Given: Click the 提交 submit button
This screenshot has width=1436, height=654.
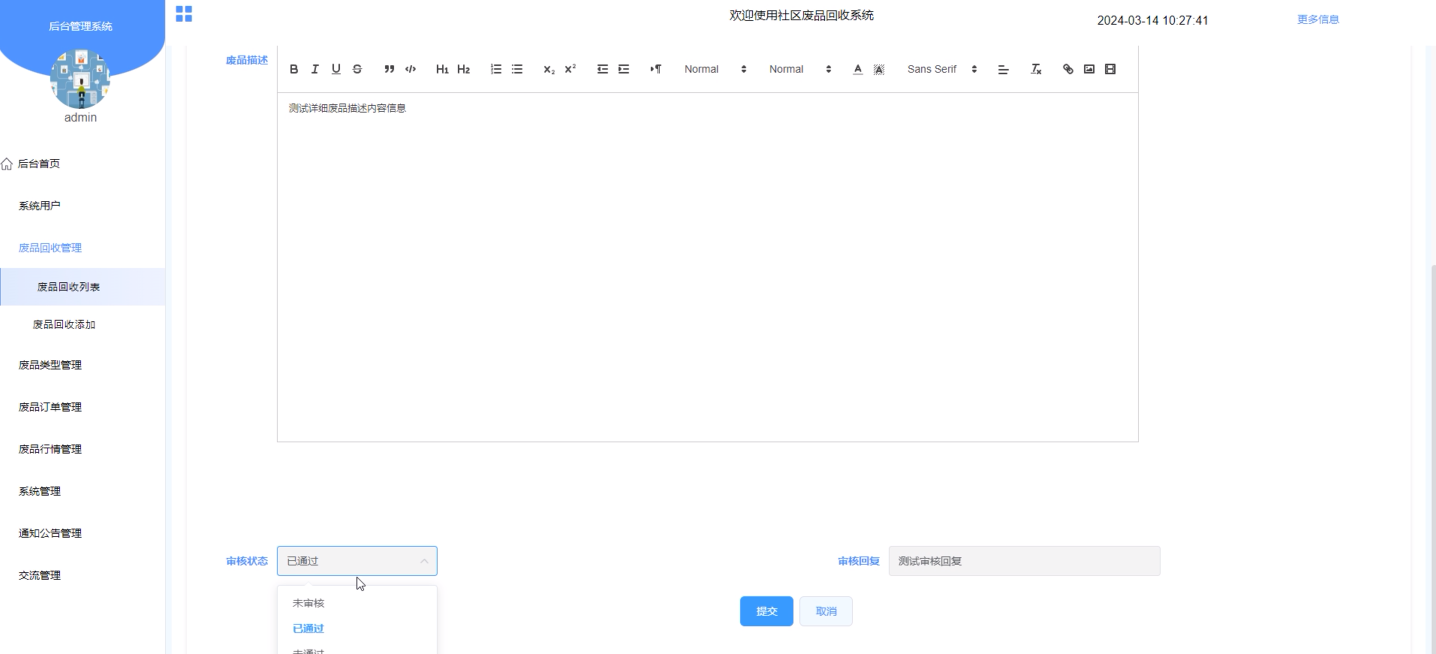Looking at the screenshot, I should pos(766,611).
